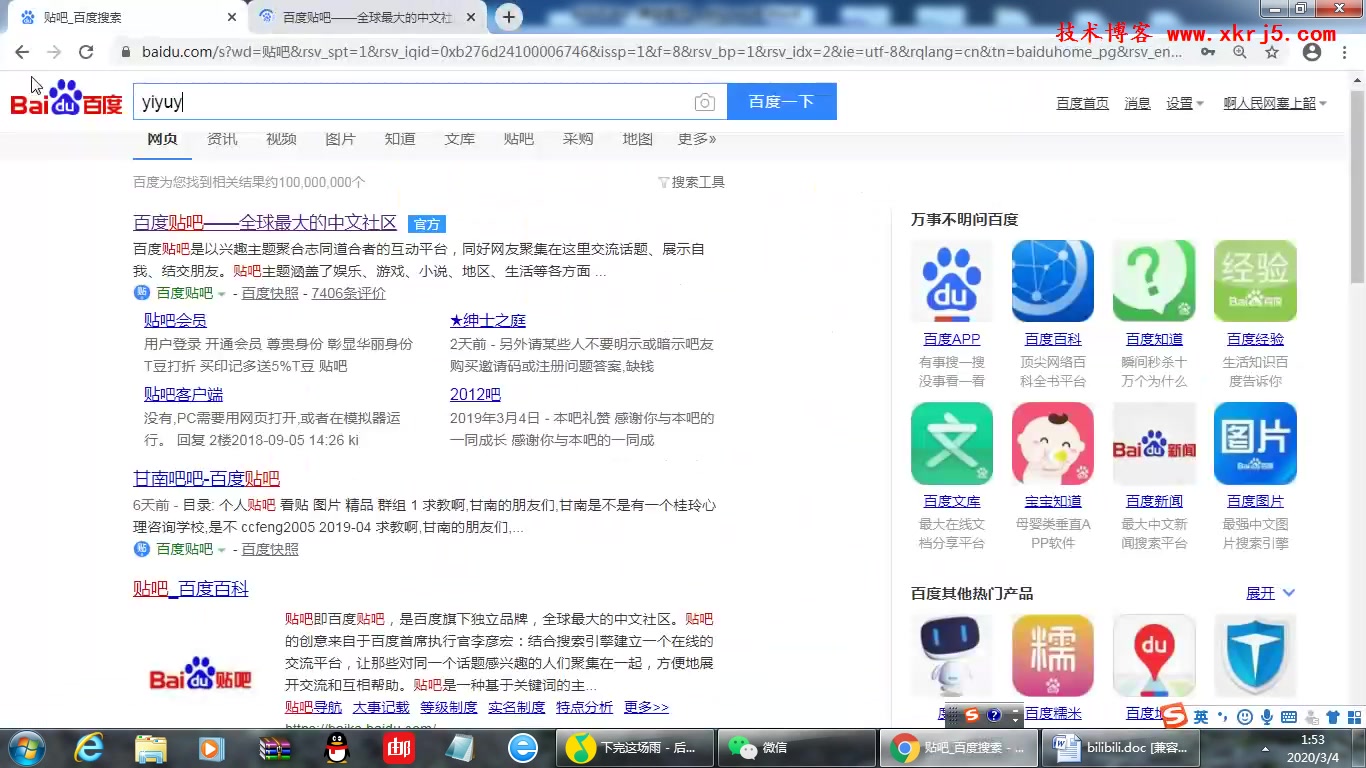The image size is (1366, 768).
Task: Open the 百度百科 globe icon
Action: click(1052, 281)
